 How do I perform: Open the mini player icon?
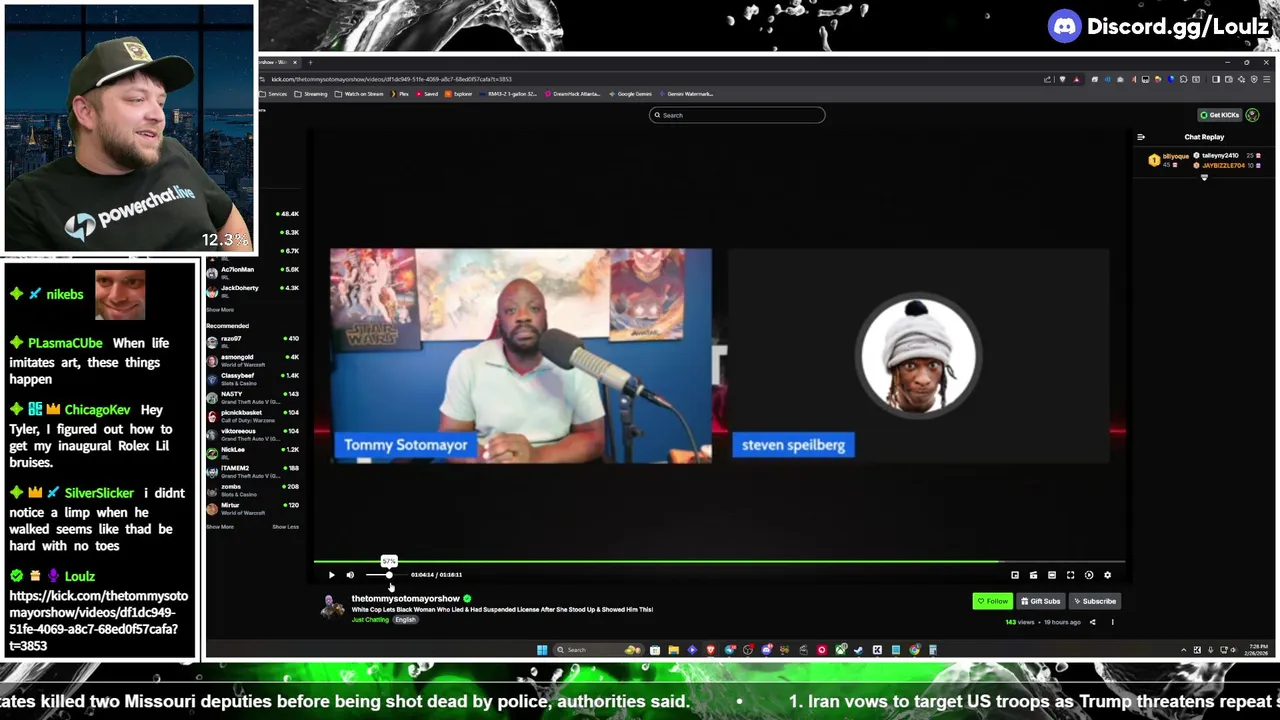point(1015,575)
